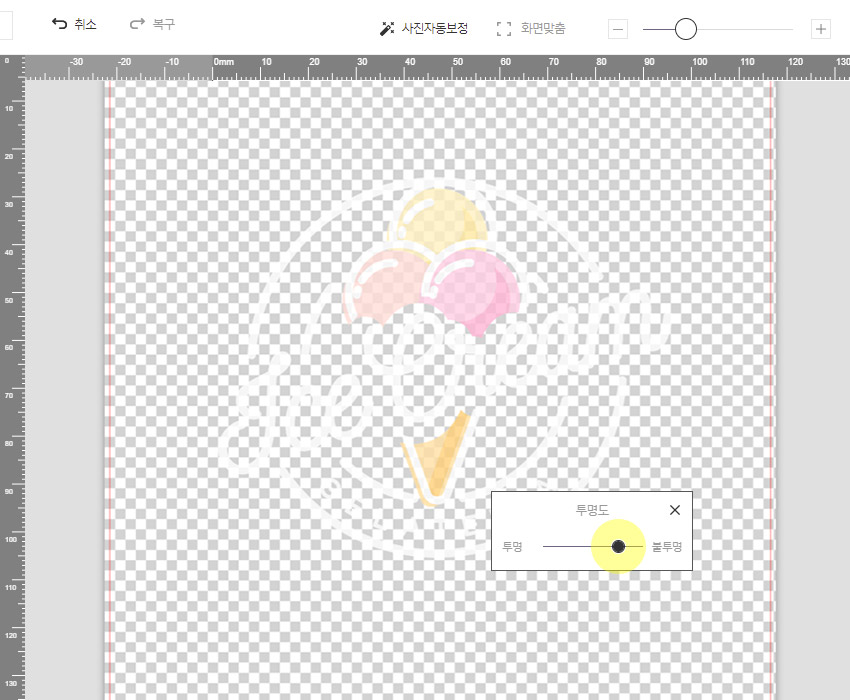Click the 불투명 label in opacity popup
The width and height of the screenshot is (850, 700).
(666, 547)
